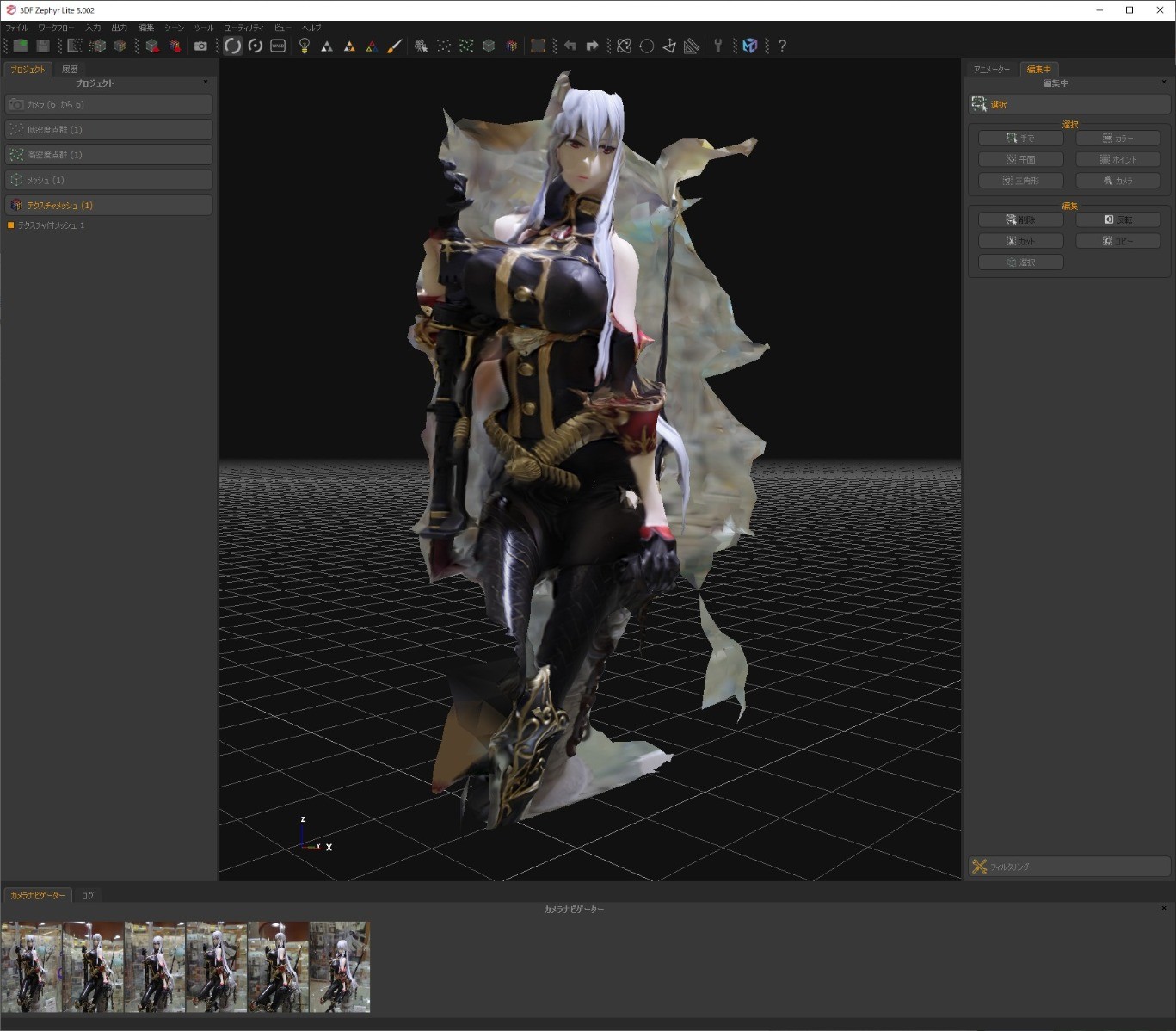
Task: Select テクスチャ付メッシュ 1 item
Action: 51,225
